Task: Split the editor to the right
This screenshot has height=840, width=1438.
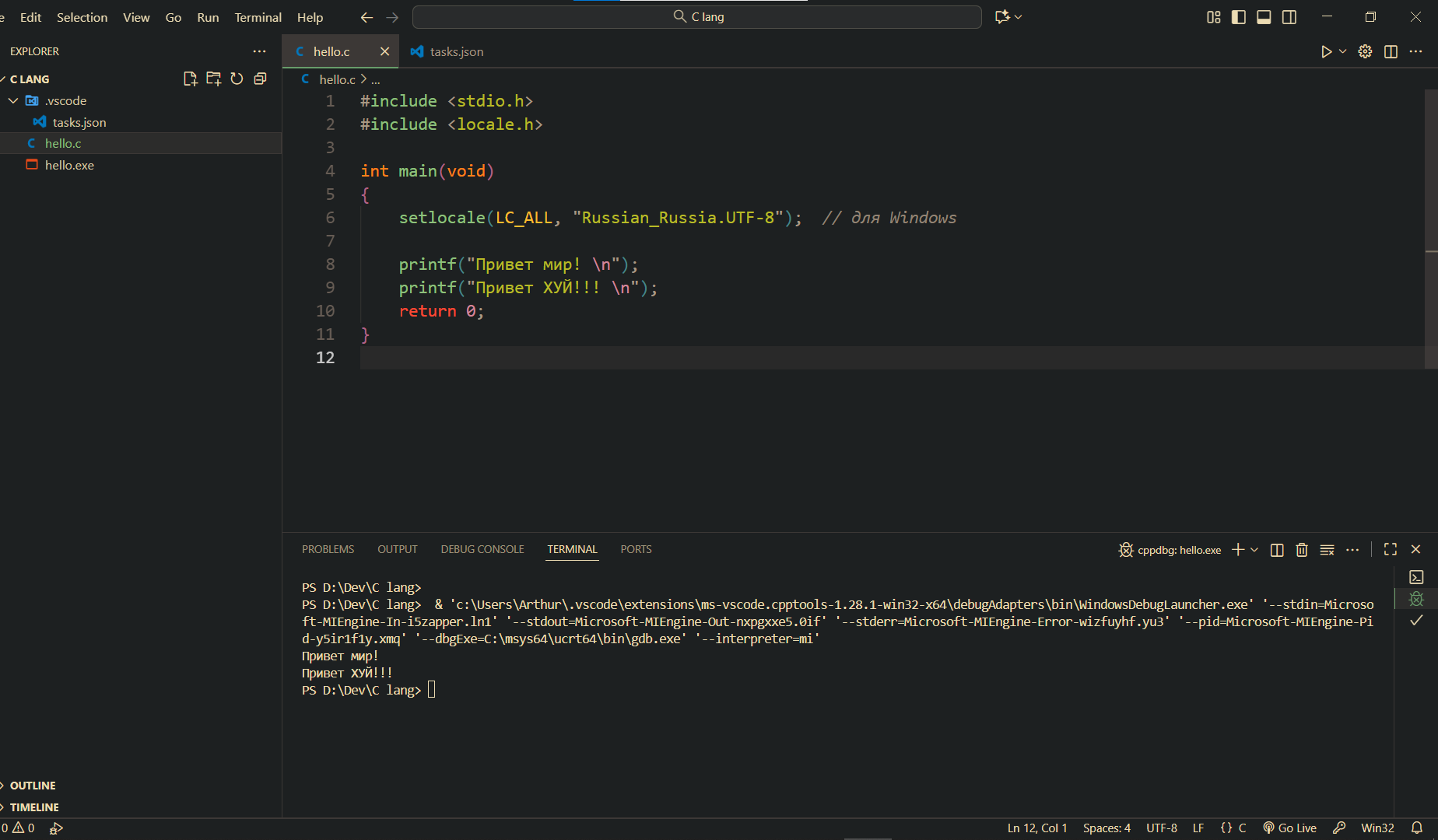Action: 1391,51
